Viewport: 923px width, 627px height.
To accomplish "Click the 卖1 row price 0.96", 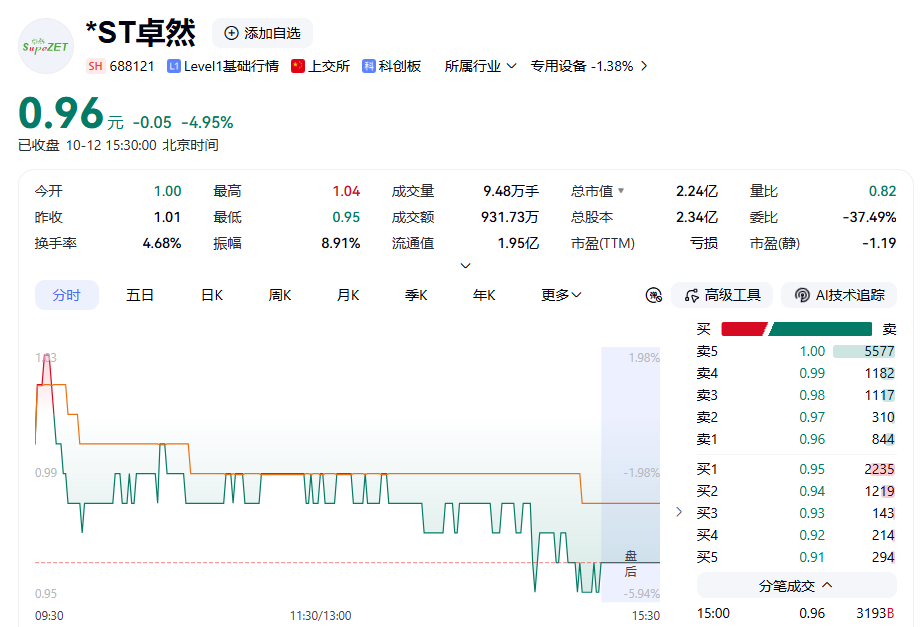I will pyautogui.click(x=812, y=439).
